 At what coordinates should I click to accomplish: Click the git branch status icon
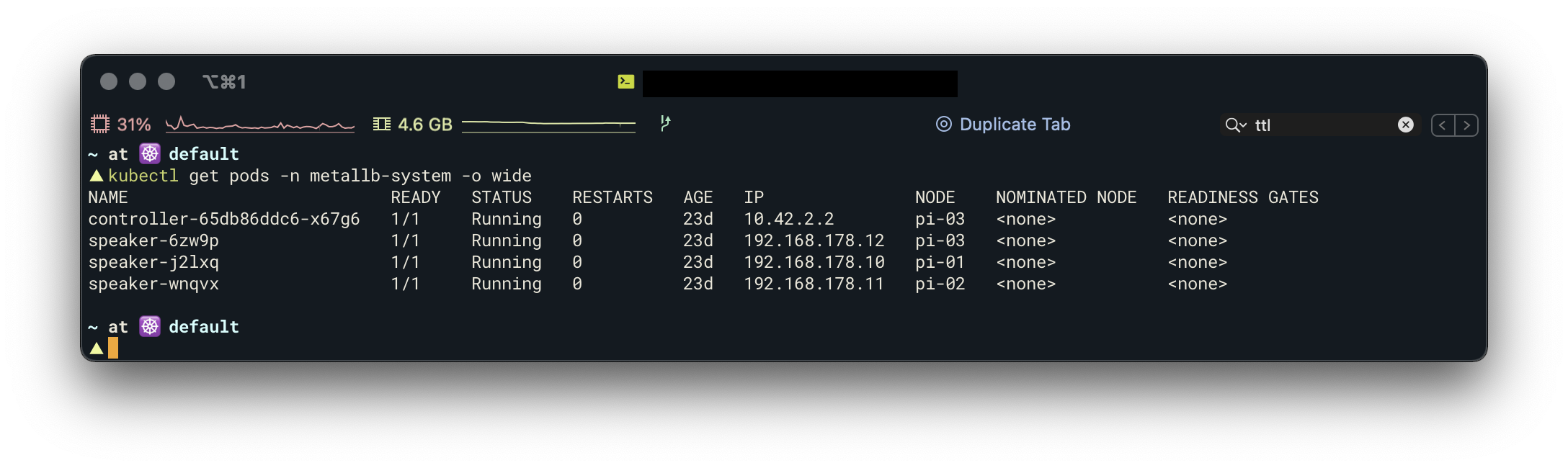665,124
